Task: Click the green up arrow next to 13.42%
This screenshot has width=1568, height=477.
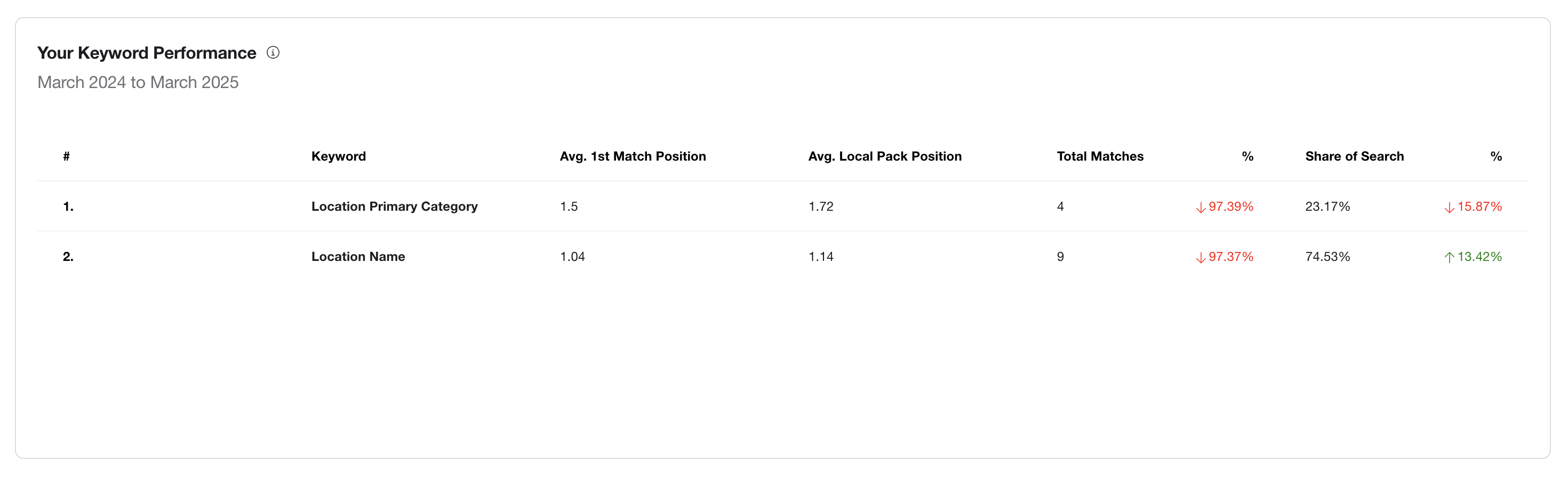Action: click(x=1449, y=257)
